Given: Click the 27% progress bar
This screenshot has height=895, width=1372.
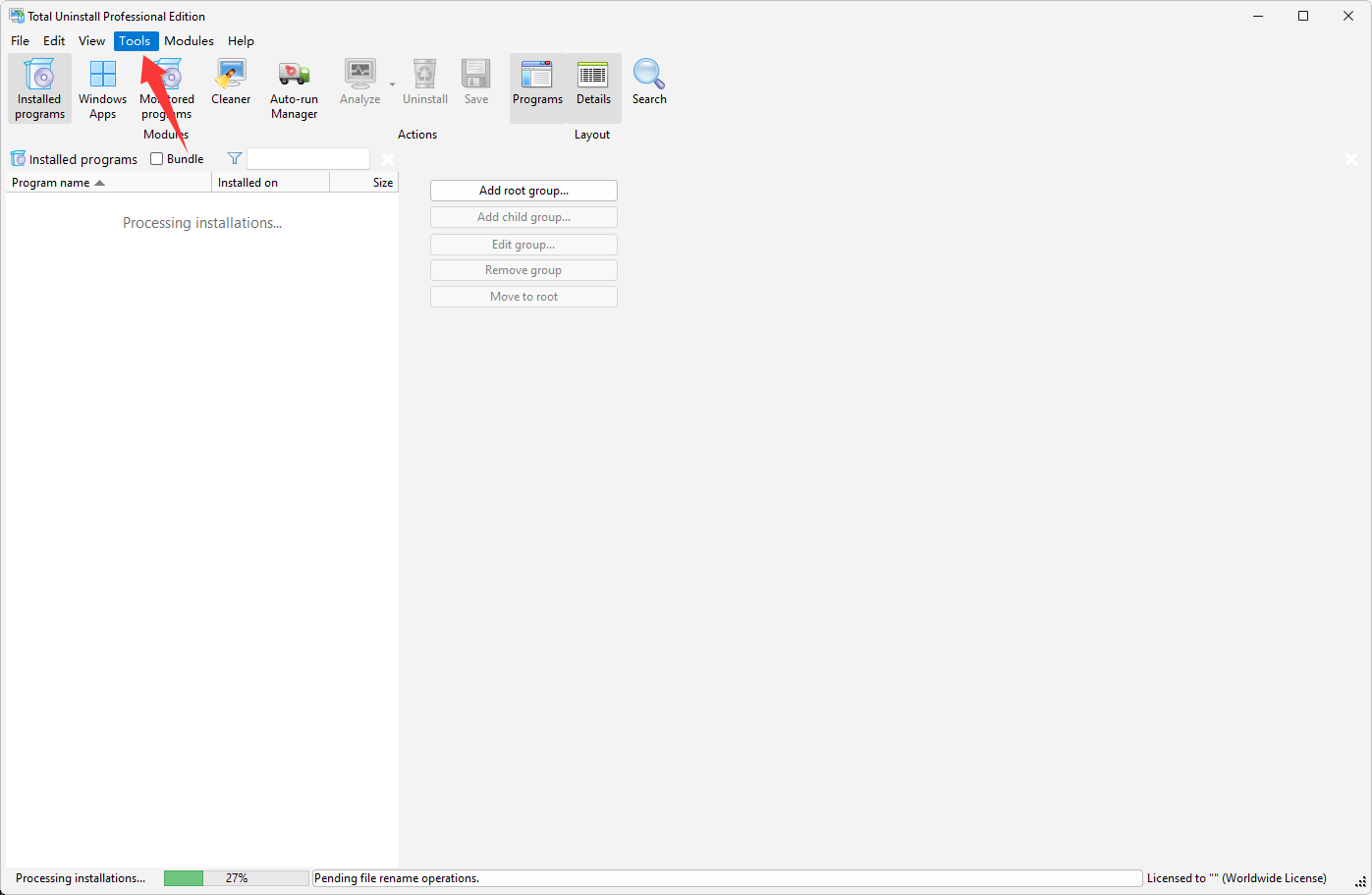Looking at the screenshot, I should pos(237,878).
